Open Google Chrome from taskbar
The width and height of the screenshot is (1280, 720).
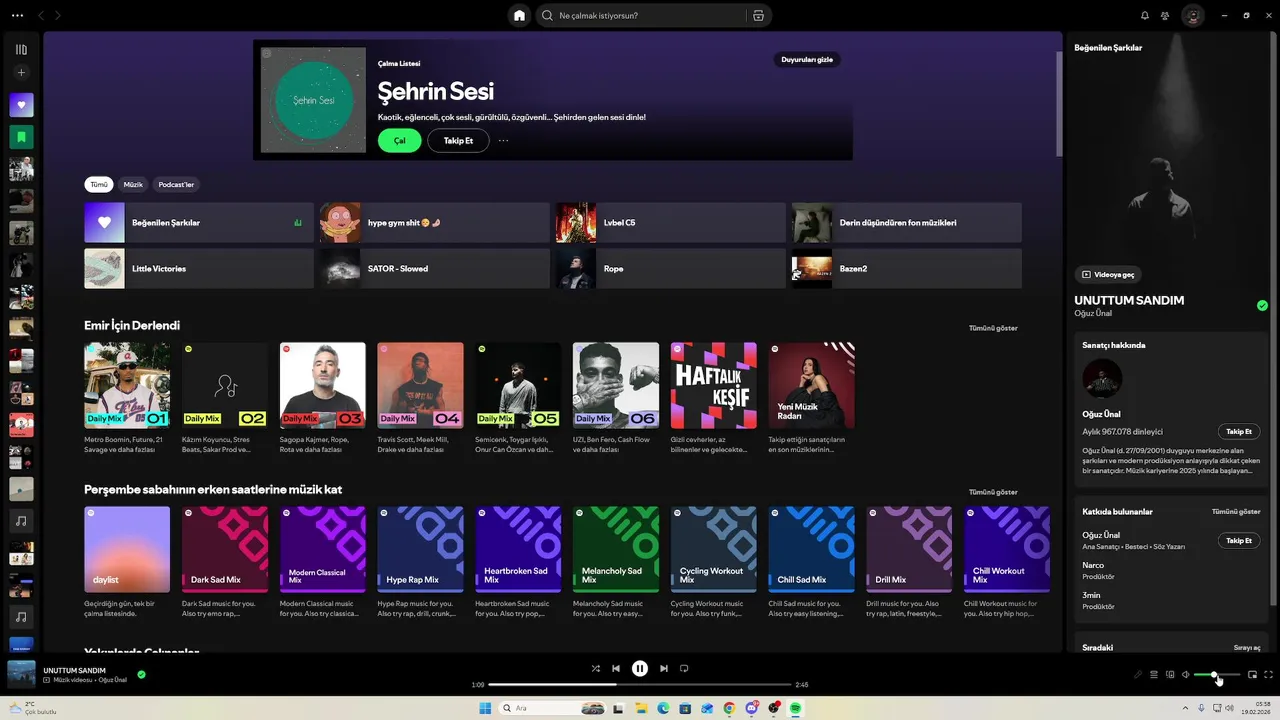pyautogui.click(x=729, y=708)
